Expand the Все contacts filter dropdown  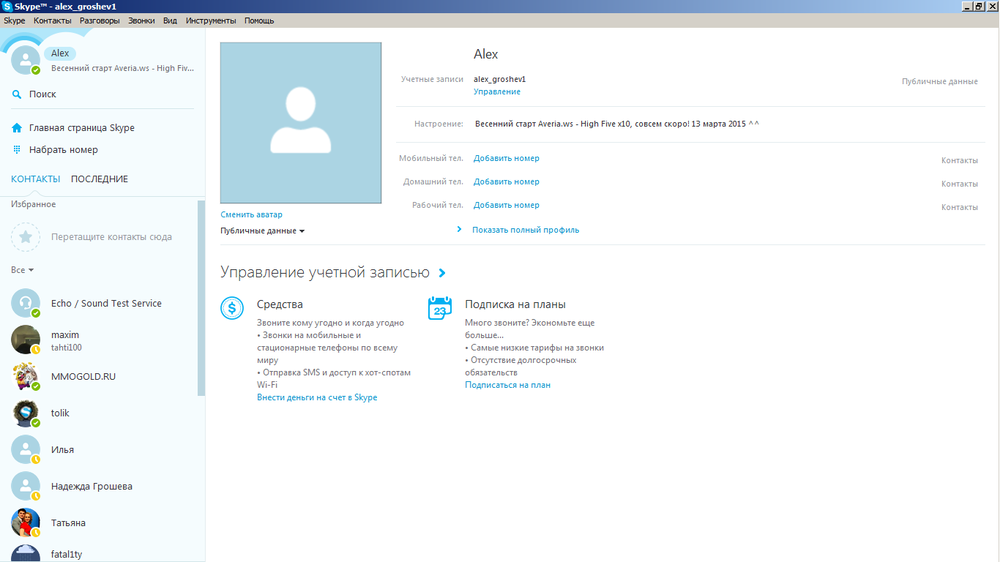[x=22, y=270]
